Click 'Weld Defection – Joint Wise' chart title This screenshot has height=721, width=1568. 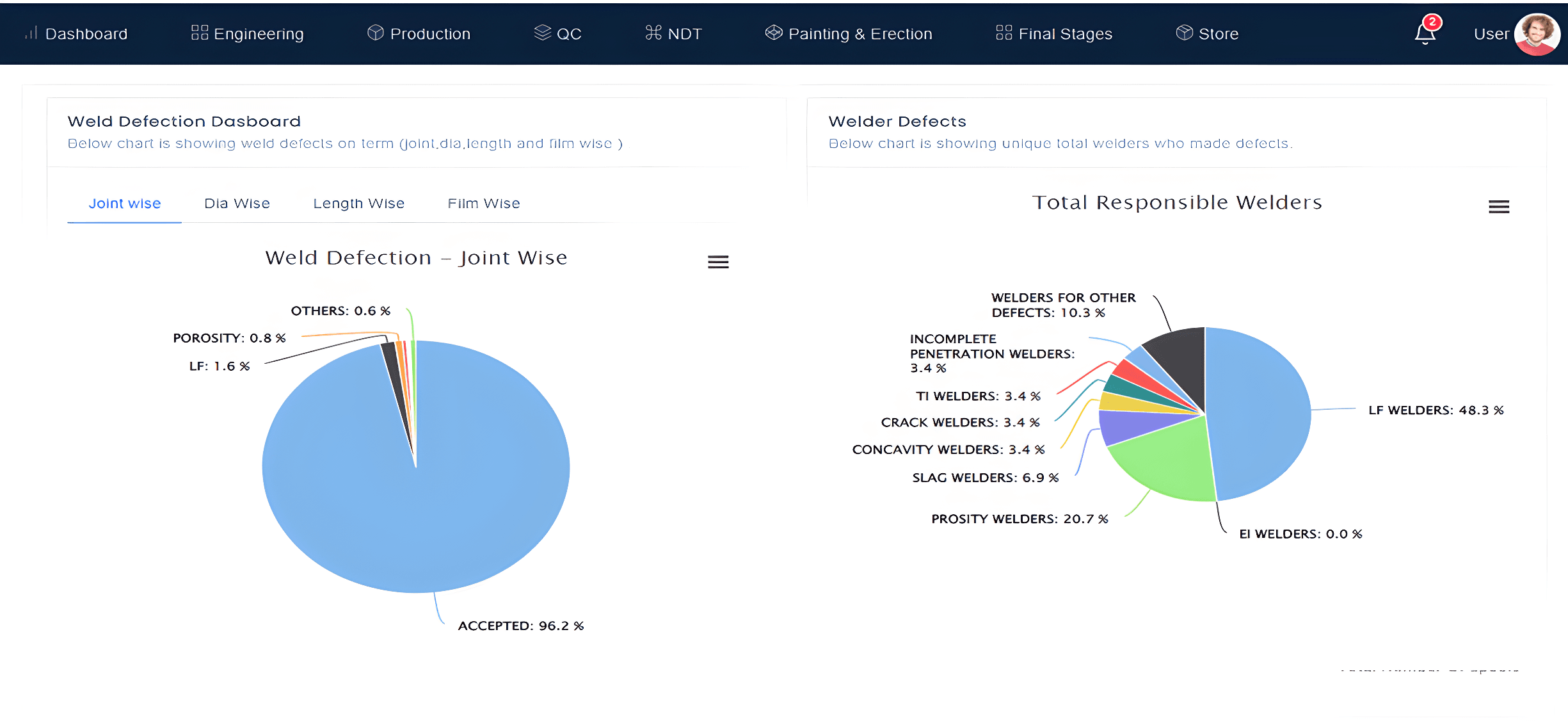416,258
